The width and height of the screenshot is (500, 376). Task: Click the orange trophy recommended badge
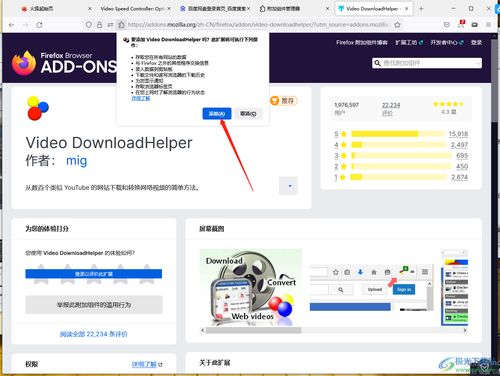pos(283,100)
